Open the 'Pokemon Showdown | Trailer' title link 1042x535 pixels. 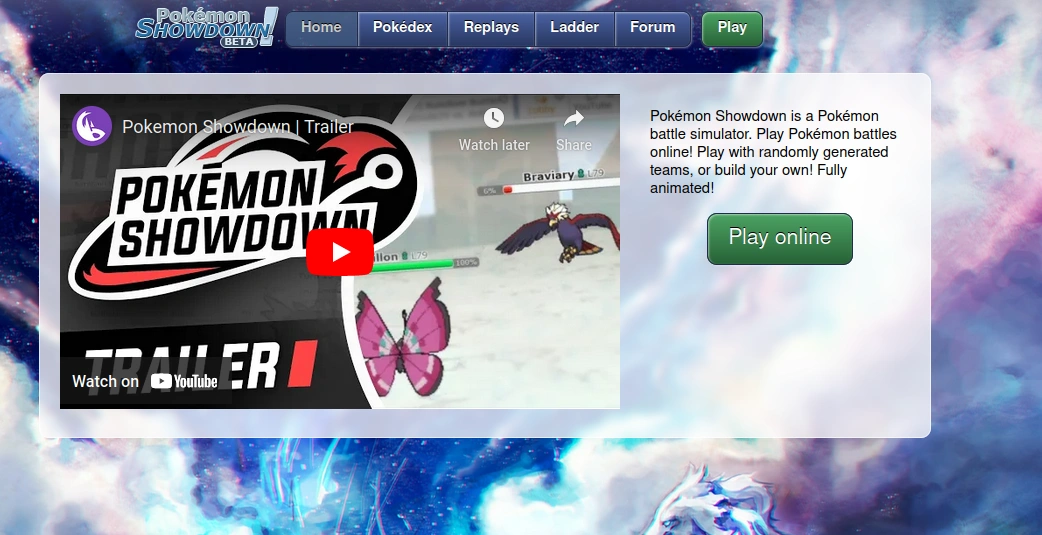pyautogui.click(x=237, y=127)
